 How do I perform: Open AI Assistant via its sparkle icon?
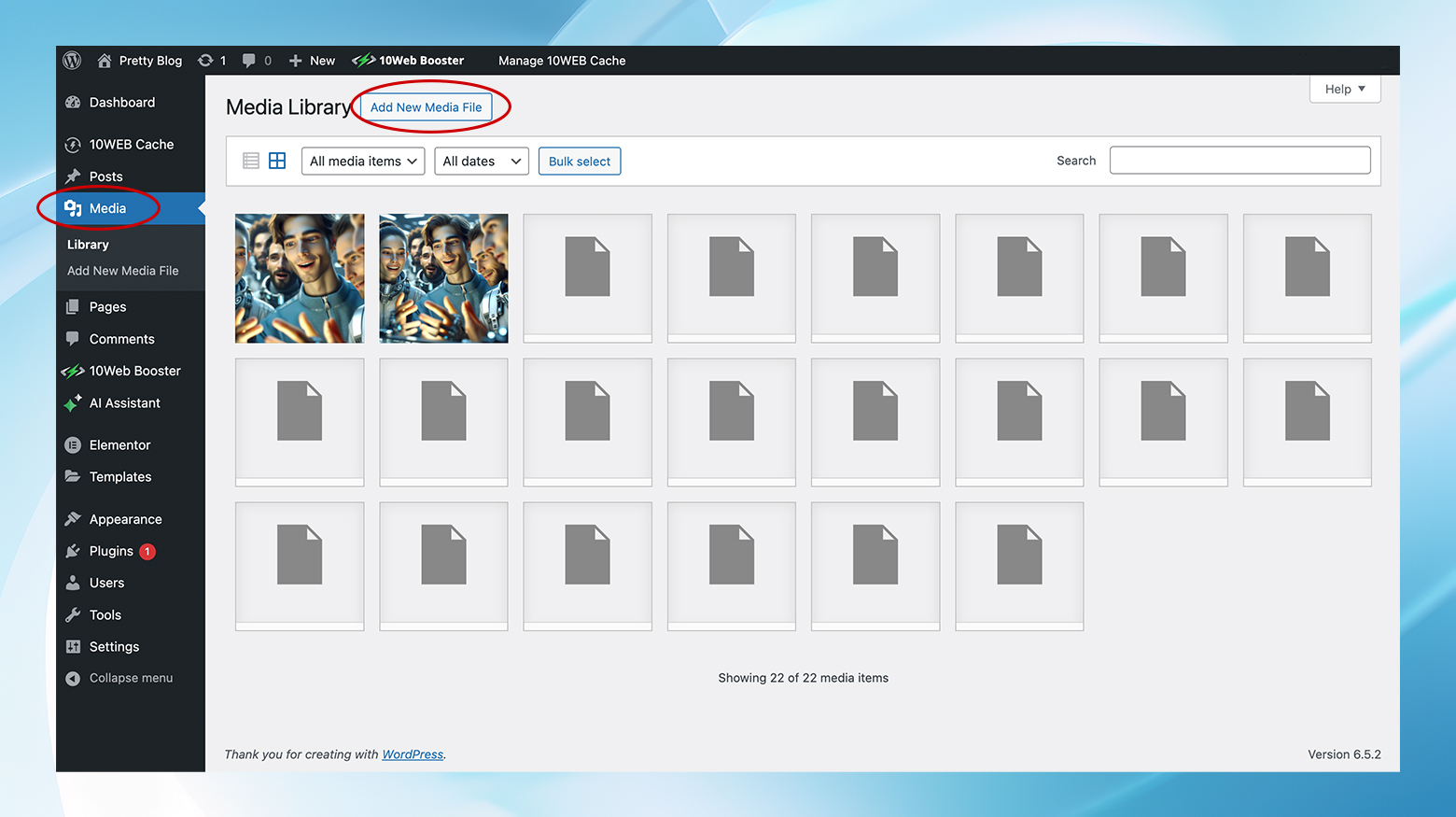coord(73,402)
